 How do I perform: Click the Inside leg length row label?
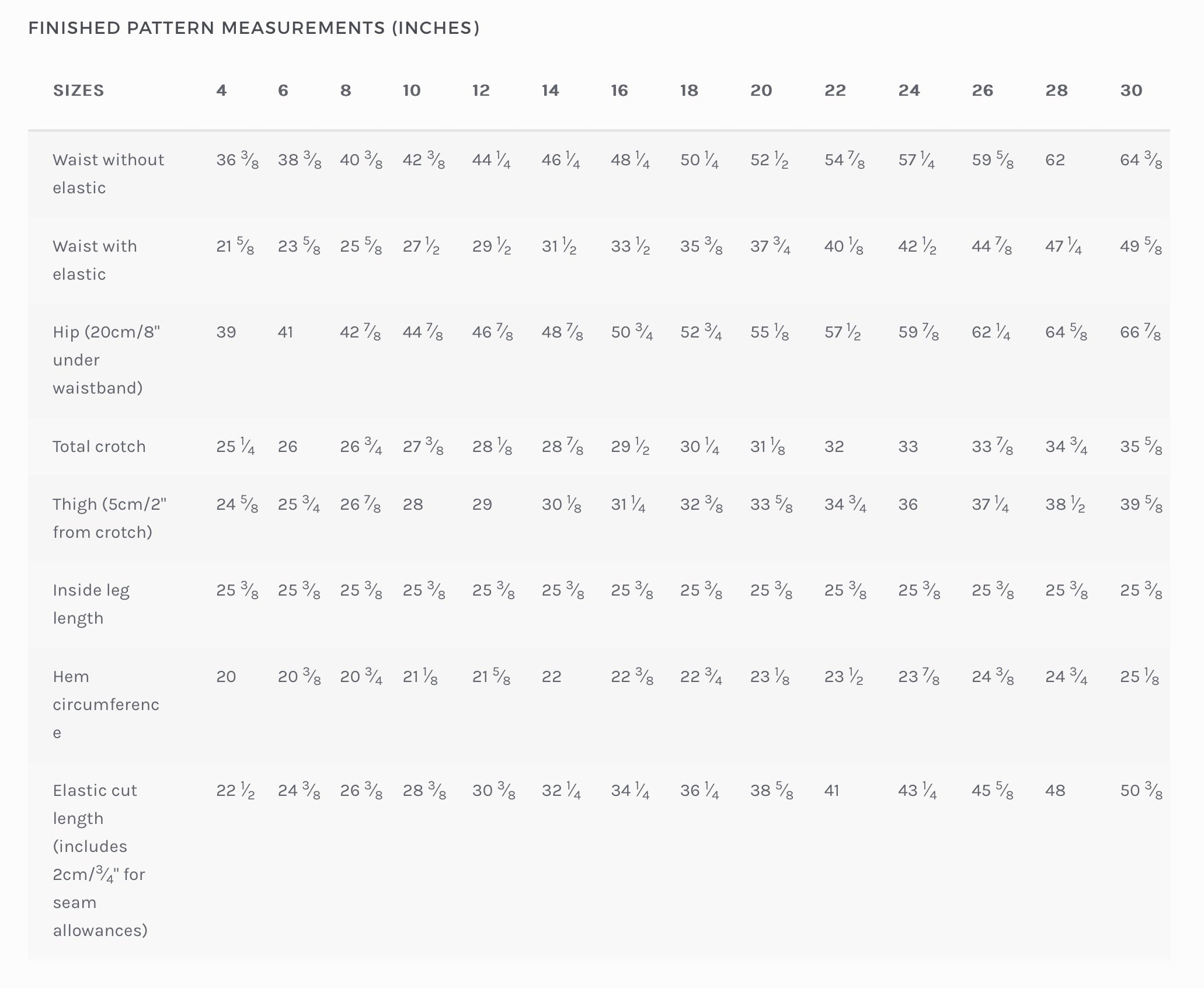91,604
